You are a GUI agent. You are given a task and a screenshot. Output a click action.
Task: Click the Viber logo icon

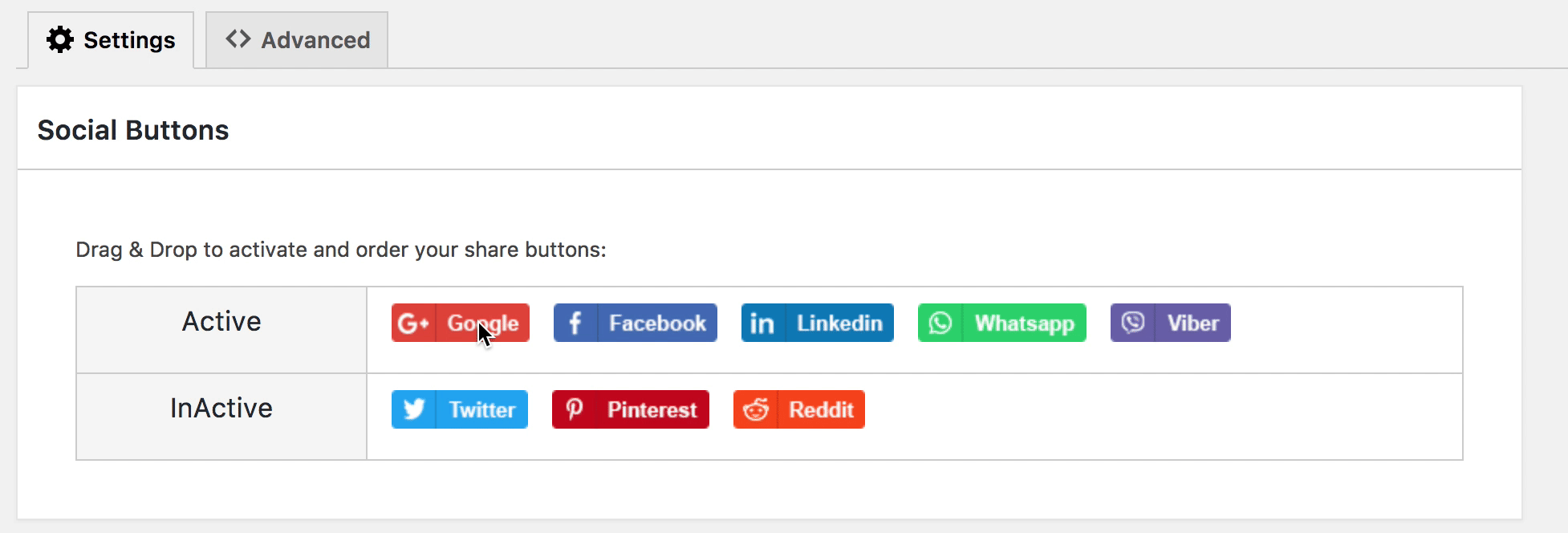coord(1132,323)
